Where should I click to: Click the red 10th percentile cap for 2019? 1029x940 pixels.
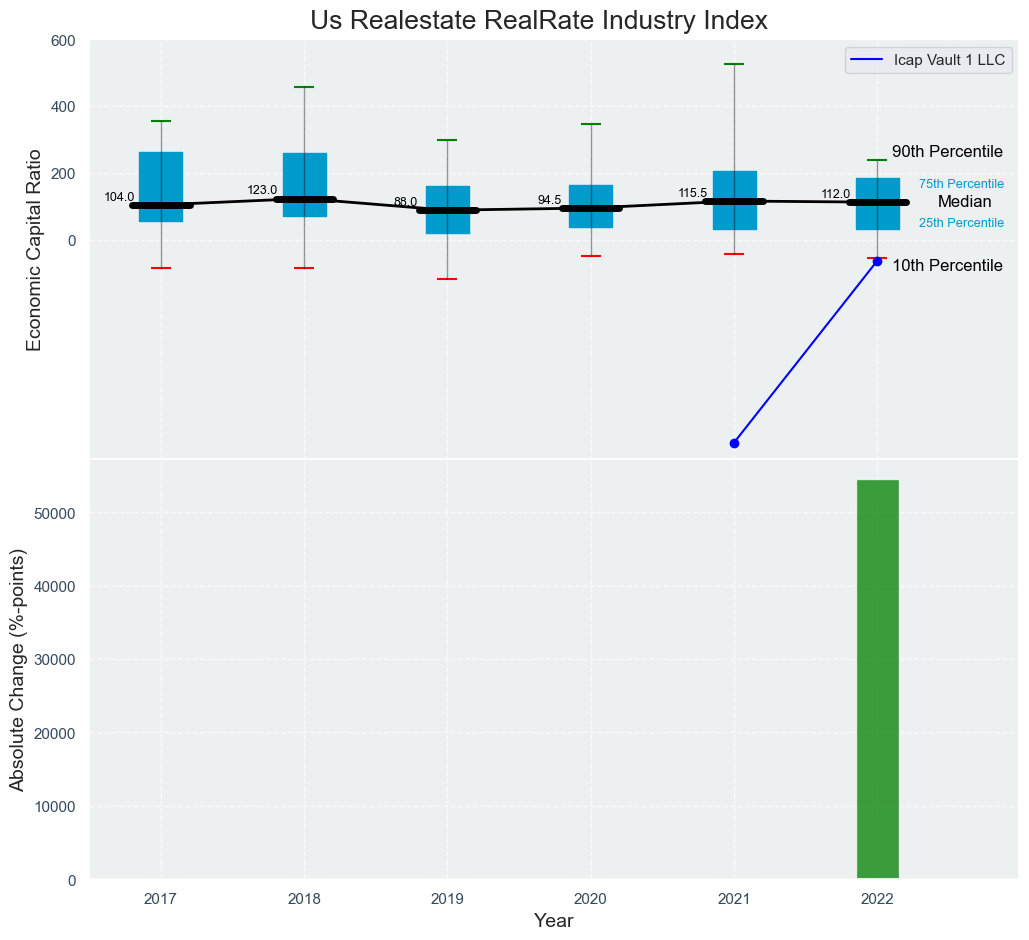(x=447, y=279)
